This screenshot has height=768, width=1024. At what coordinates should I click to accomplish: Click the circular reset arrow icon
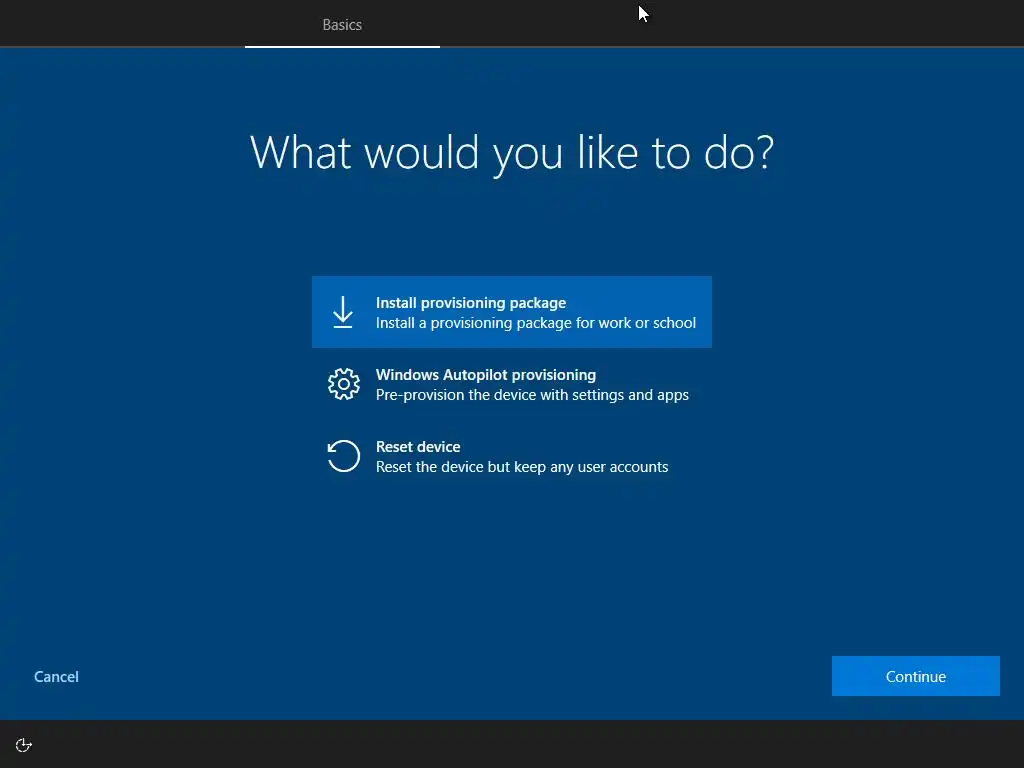tap(344, 456)
